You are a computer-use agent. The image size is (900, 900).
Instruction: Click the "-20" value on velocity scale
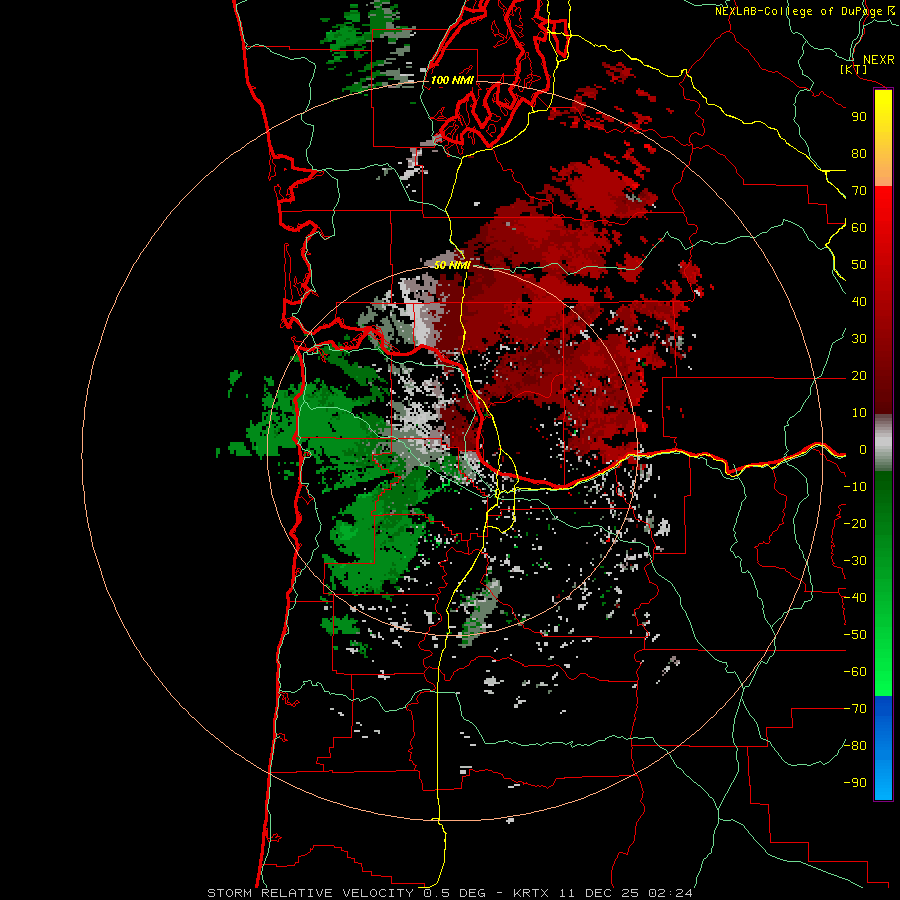click(x=855, y=523)
